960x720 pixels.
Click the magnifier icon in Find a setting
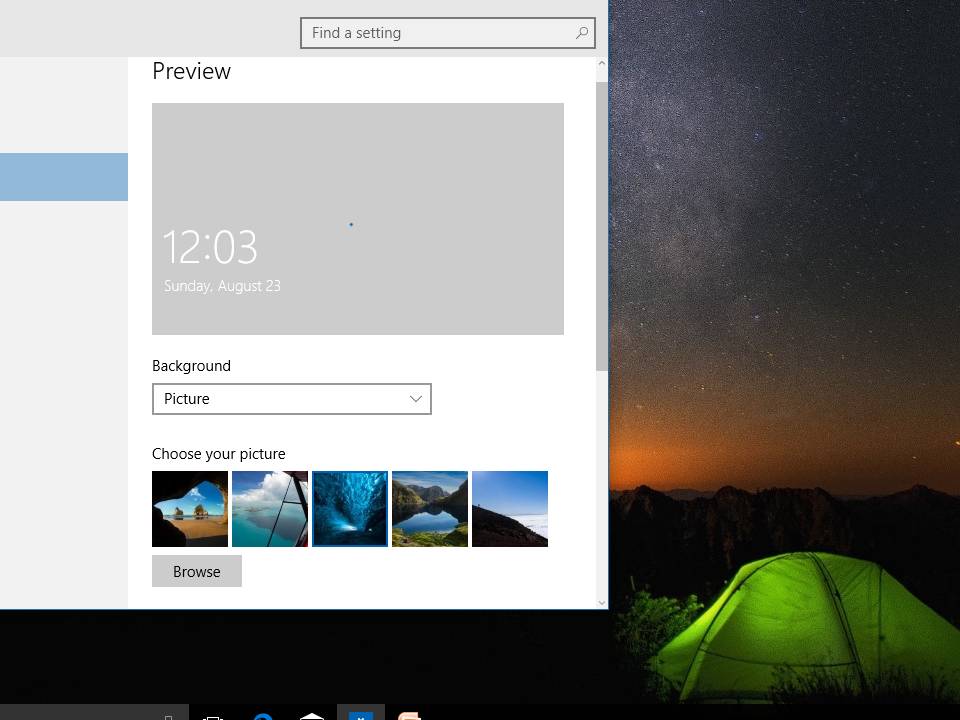tap(582, 32)
